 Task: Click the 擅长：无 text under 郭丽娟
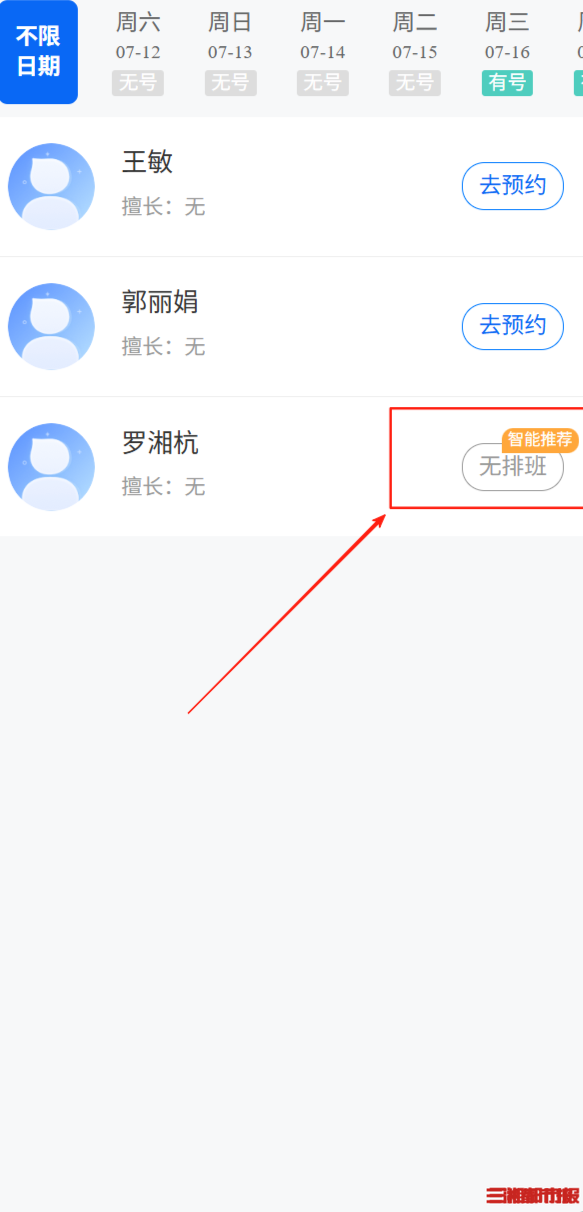coord(164,347)
